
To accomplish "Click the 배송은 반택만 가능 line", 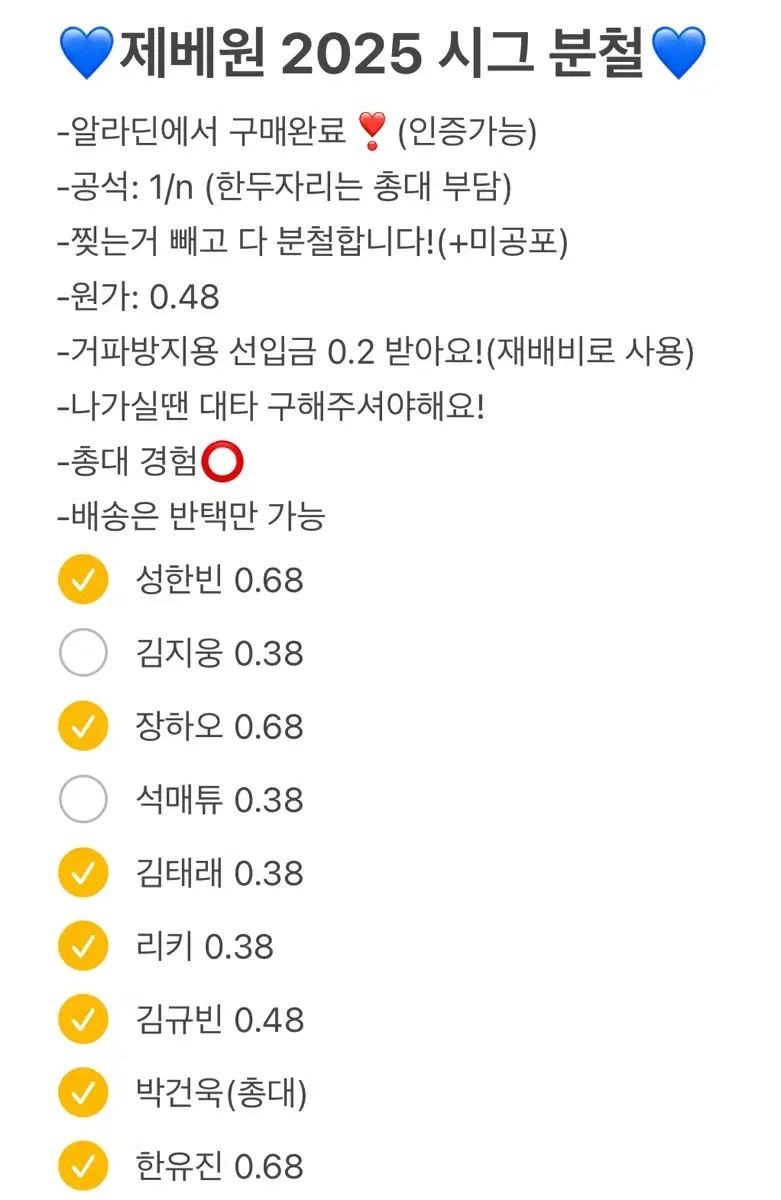I will click(x=192, y=517).
